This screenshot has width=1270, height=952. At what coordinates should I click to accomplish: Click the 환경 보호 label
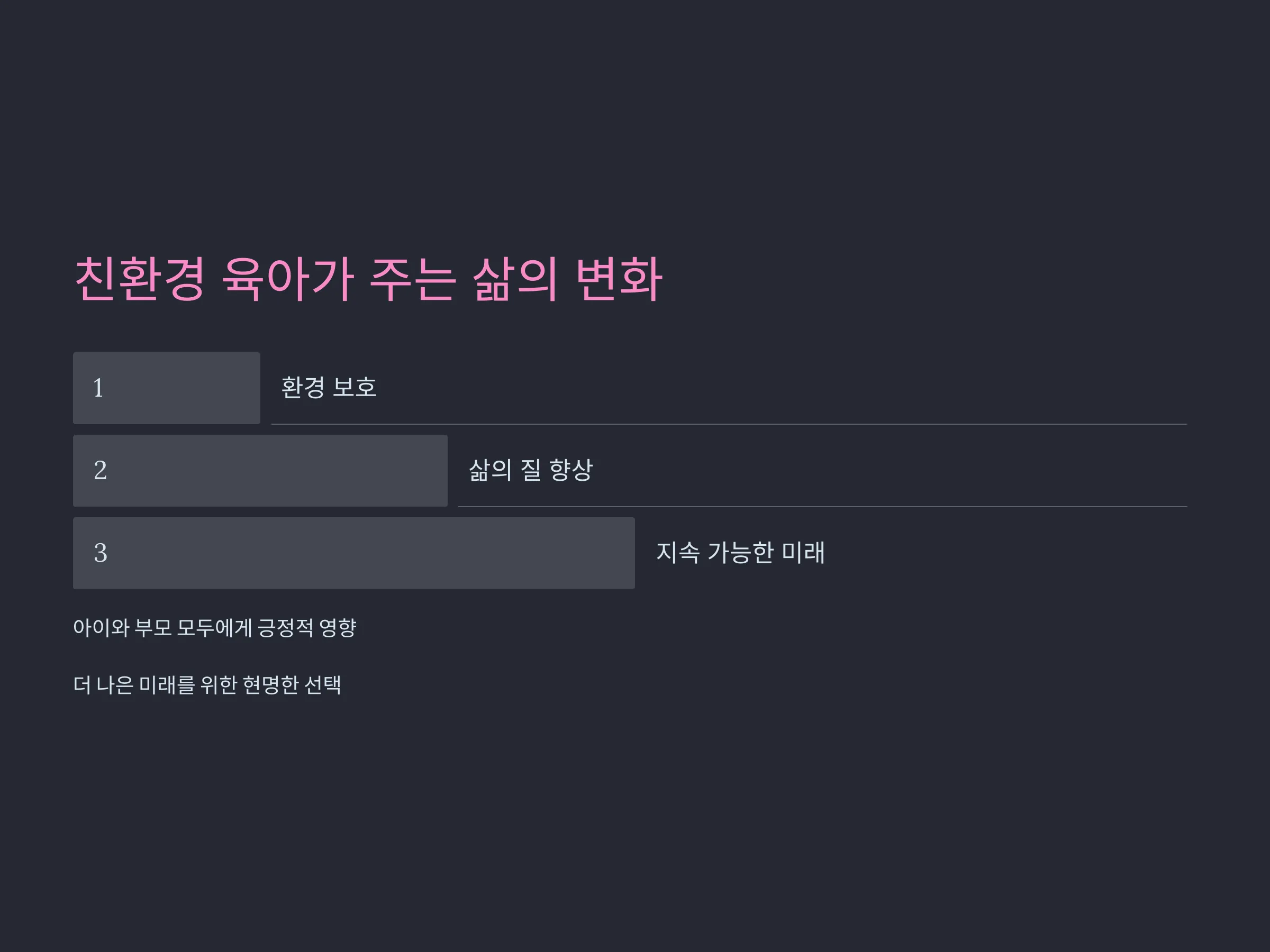coord(329,387)
